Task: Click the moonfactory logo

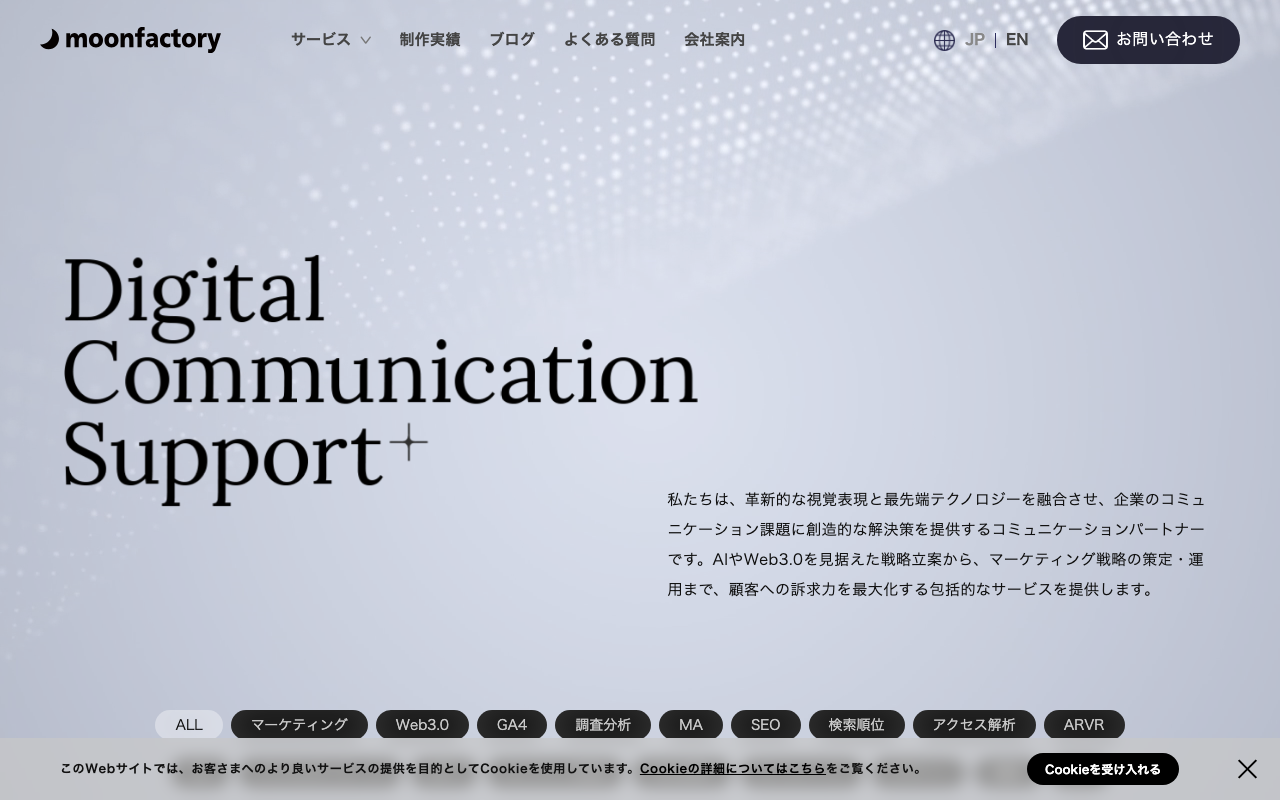Action: pos(130,40)
